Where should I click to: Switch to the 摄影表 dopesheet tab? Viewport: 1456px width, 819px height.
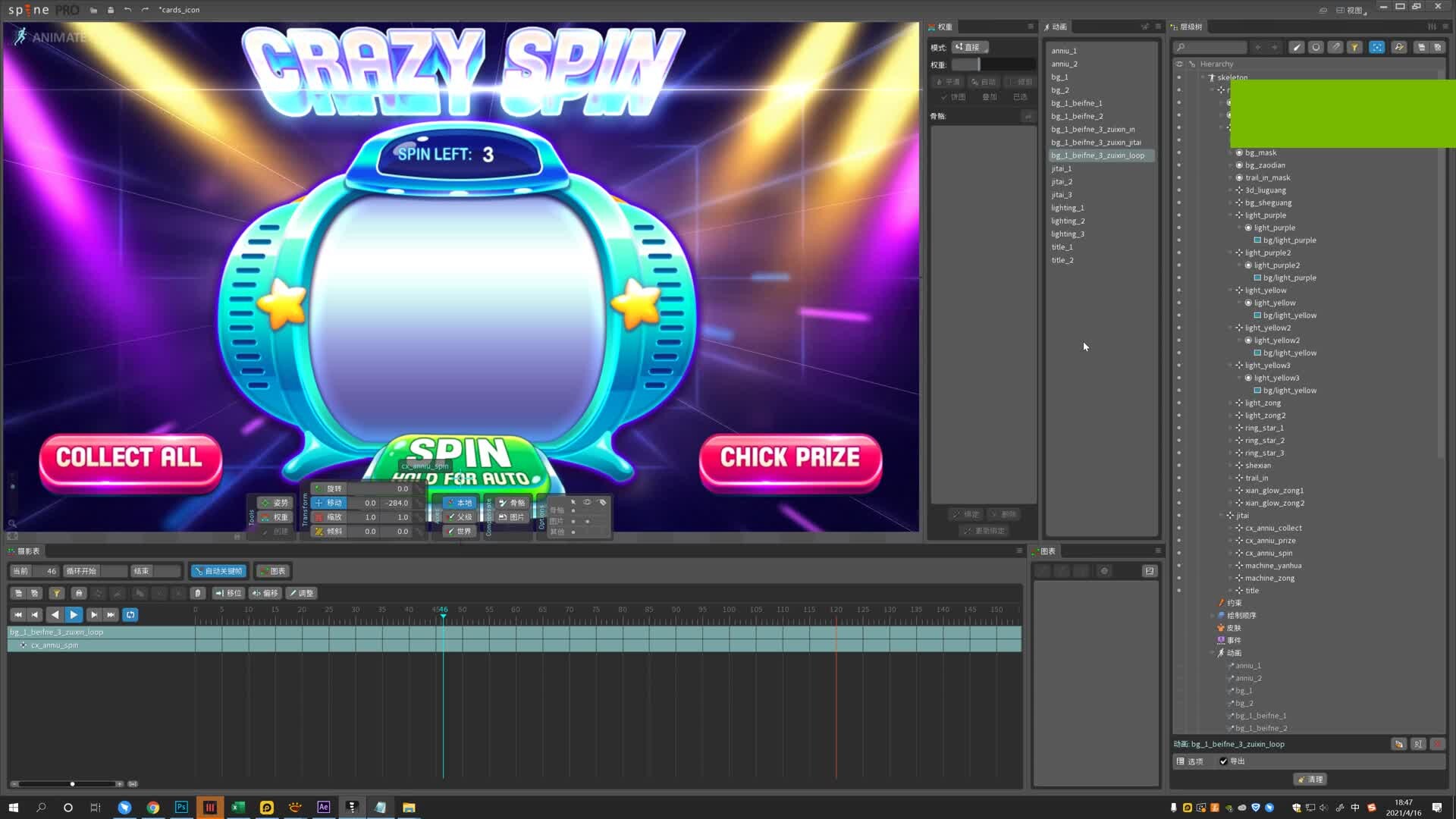[24, 551]
